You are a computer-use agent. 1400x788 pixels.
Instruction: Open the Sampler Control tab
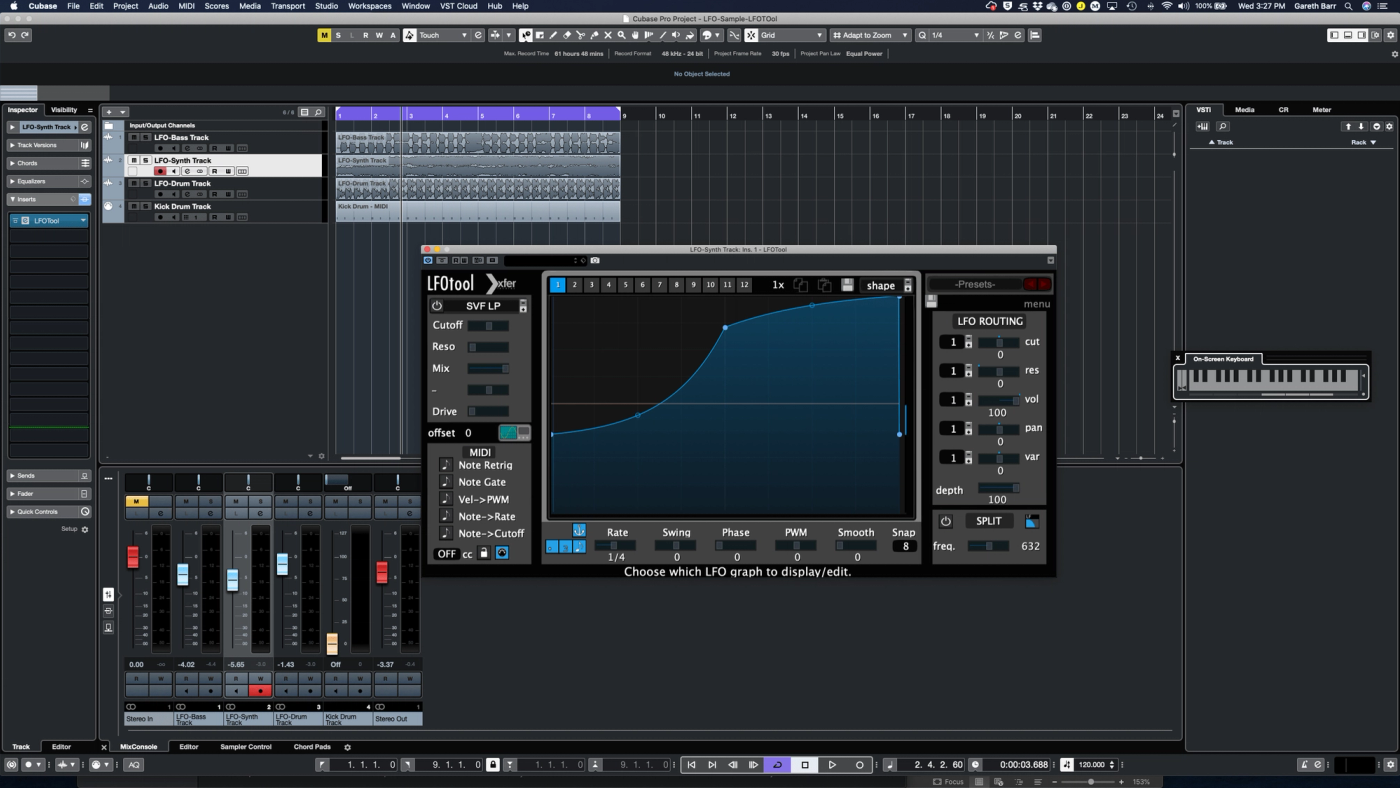[x=246, y=747]
